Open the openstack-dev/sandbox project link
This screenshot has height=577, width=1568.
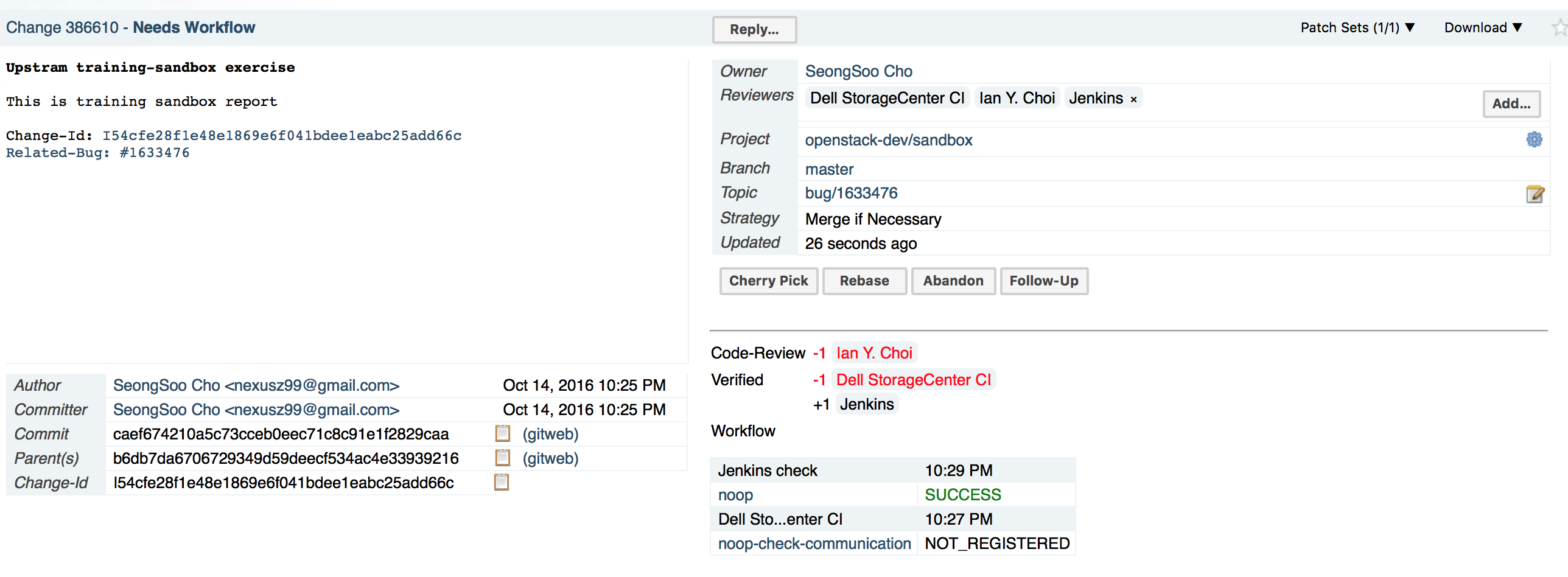pyautogui.click(x=888, y=140)
